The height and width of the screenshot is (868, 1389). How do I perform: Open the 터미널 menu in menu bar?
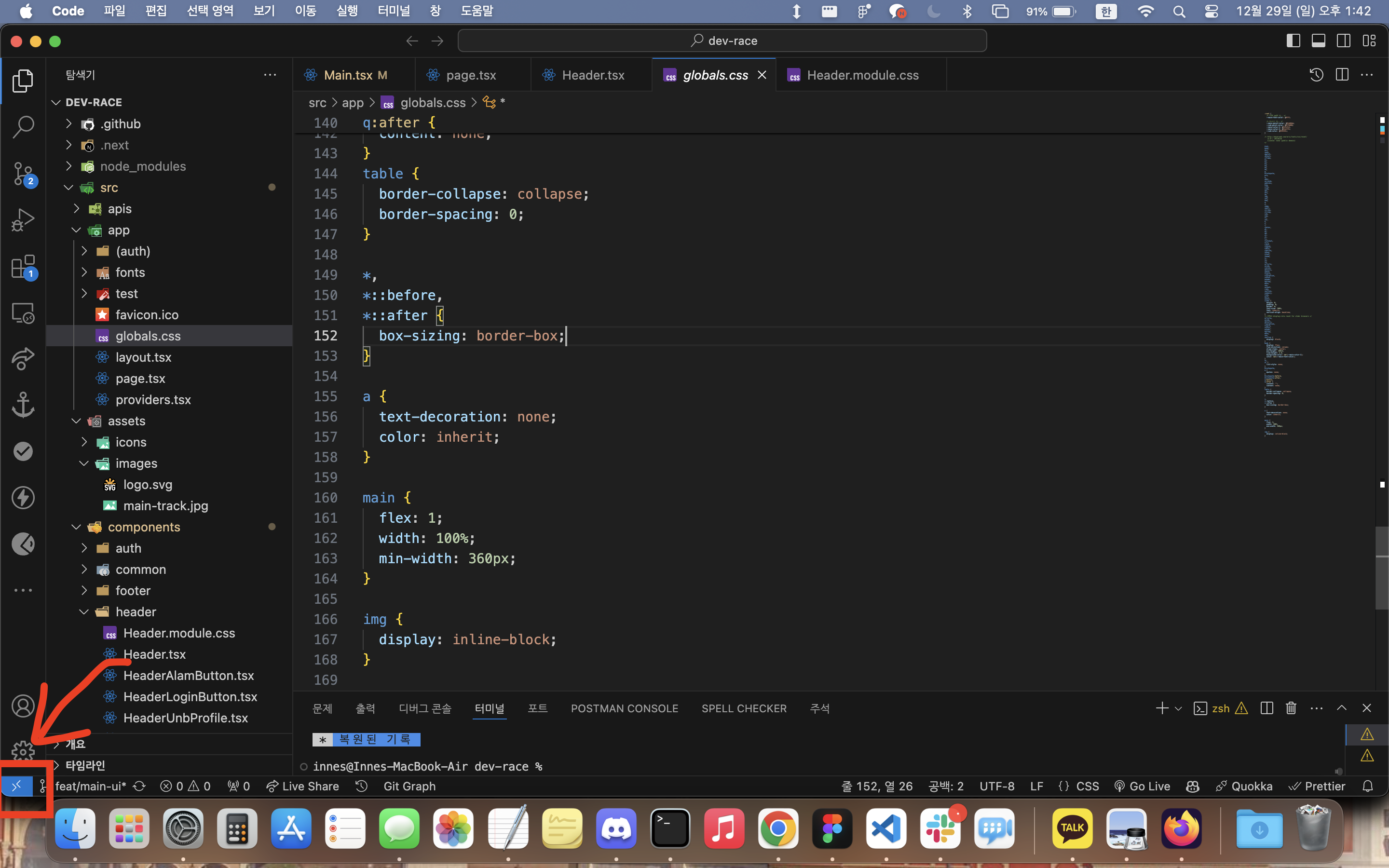coord(394,11)
